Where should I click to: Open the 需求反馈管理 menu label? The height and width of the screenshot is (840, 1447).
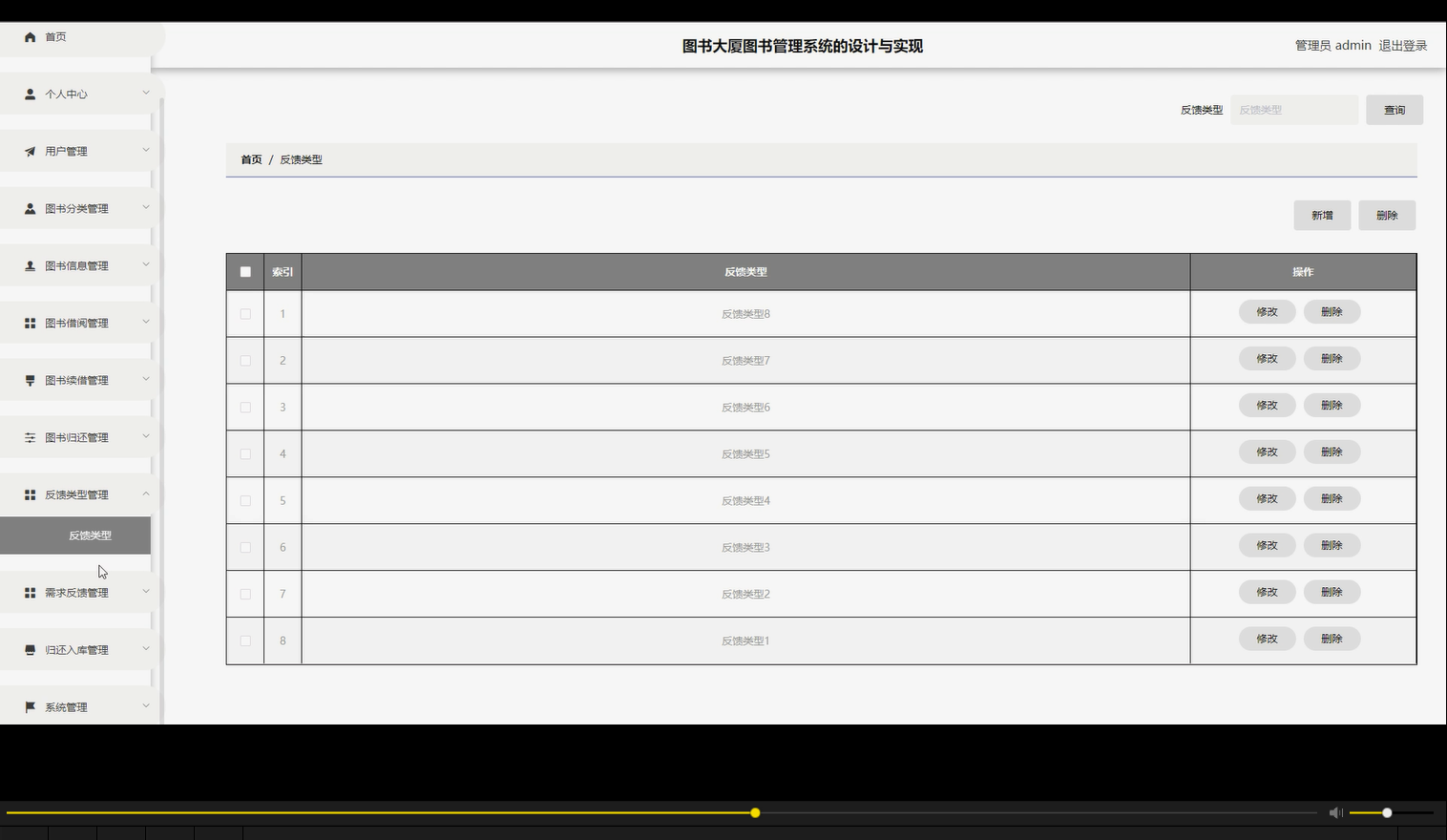click(76, 593)
